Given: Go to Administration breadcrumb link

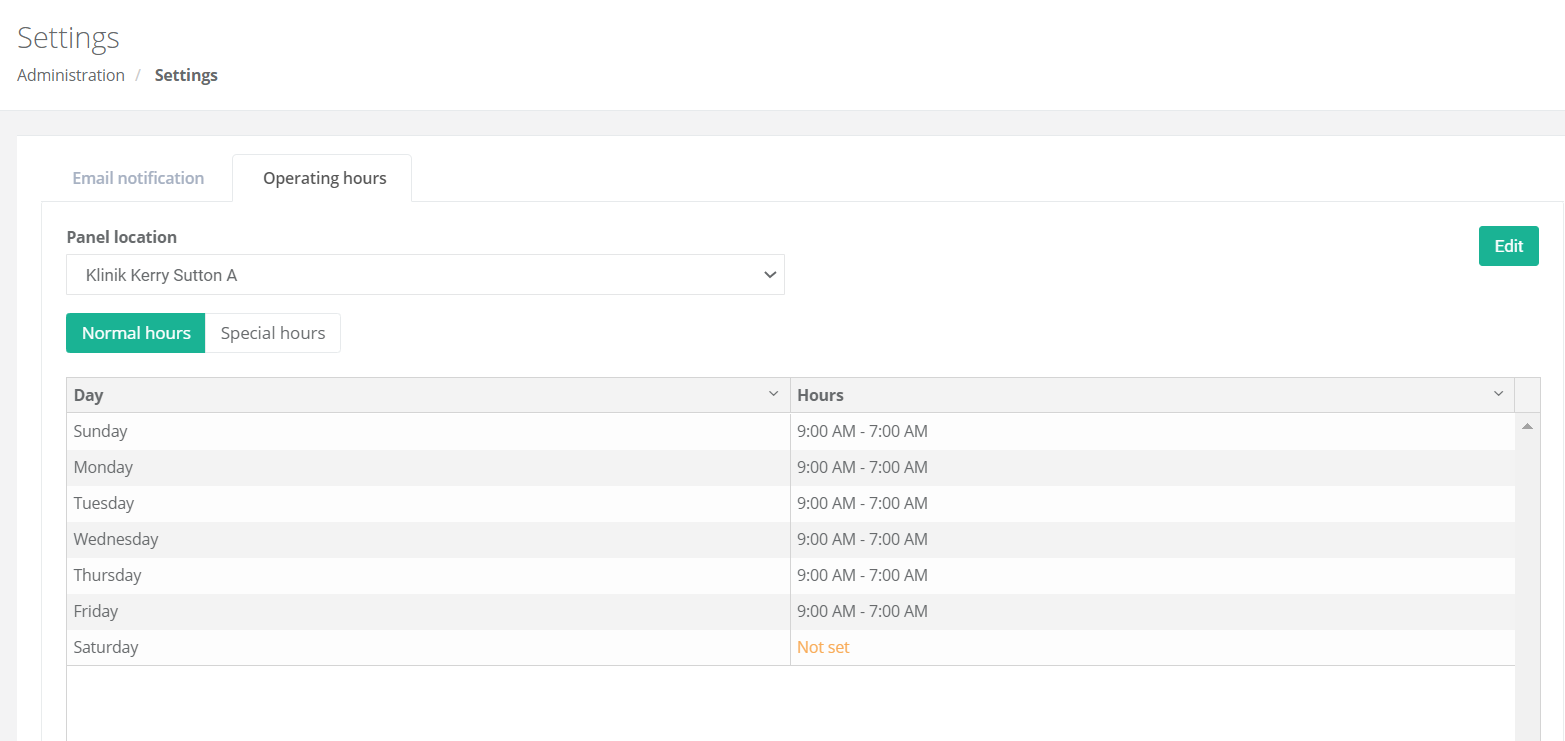Looking at the screenshot, I should [x=71, y=75].
